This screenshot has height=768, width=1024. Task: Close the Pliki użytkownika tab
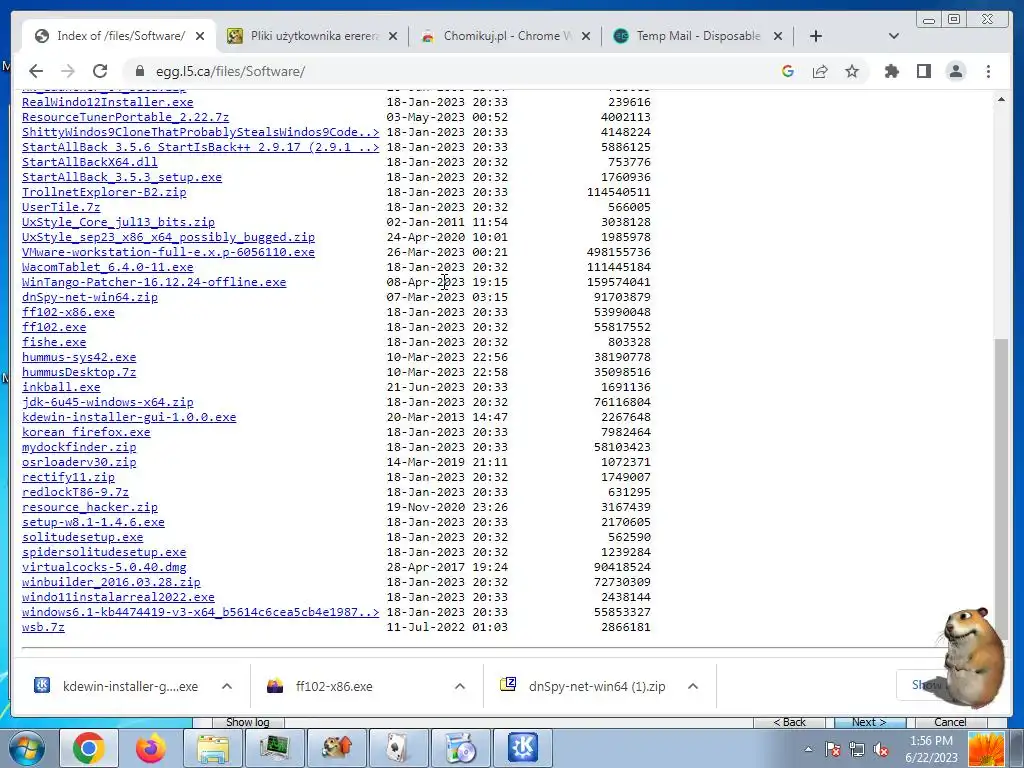[392, 36]
